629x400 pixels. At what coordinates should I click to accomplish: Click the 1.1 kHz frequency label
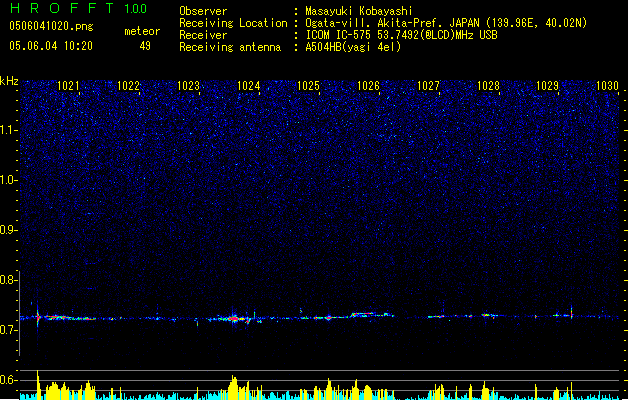[x=8, y=130]
